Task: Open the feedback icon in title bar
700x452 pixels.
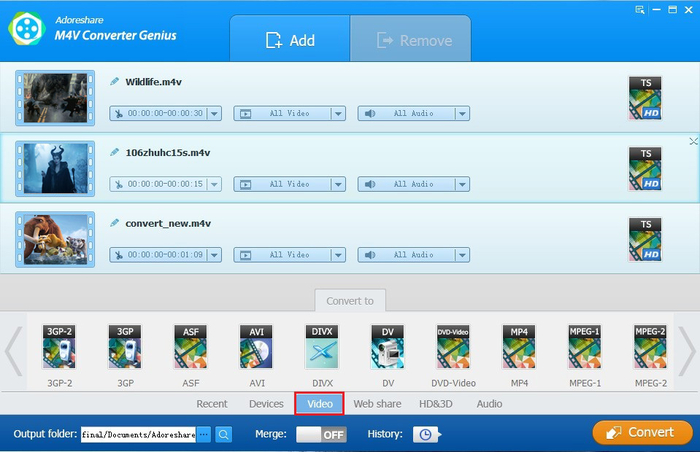Action: [640, 10]
